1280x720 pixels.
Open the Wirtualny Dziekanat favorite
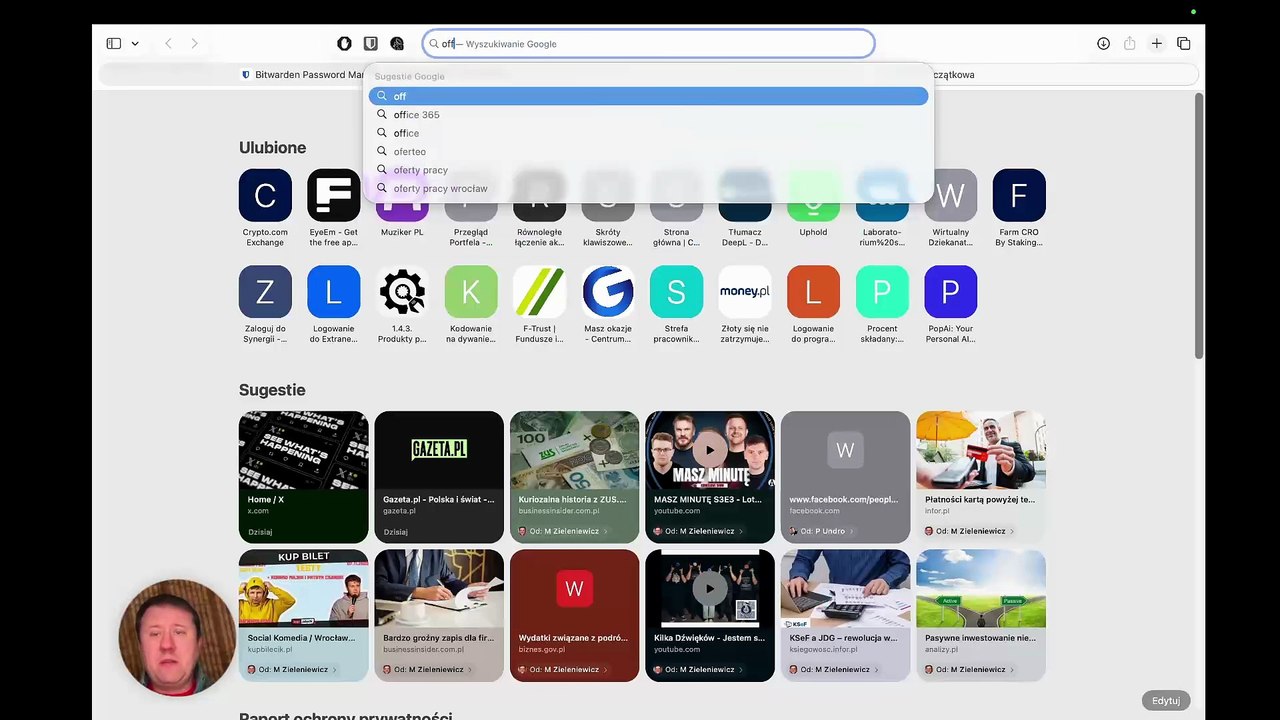point(950,208)
